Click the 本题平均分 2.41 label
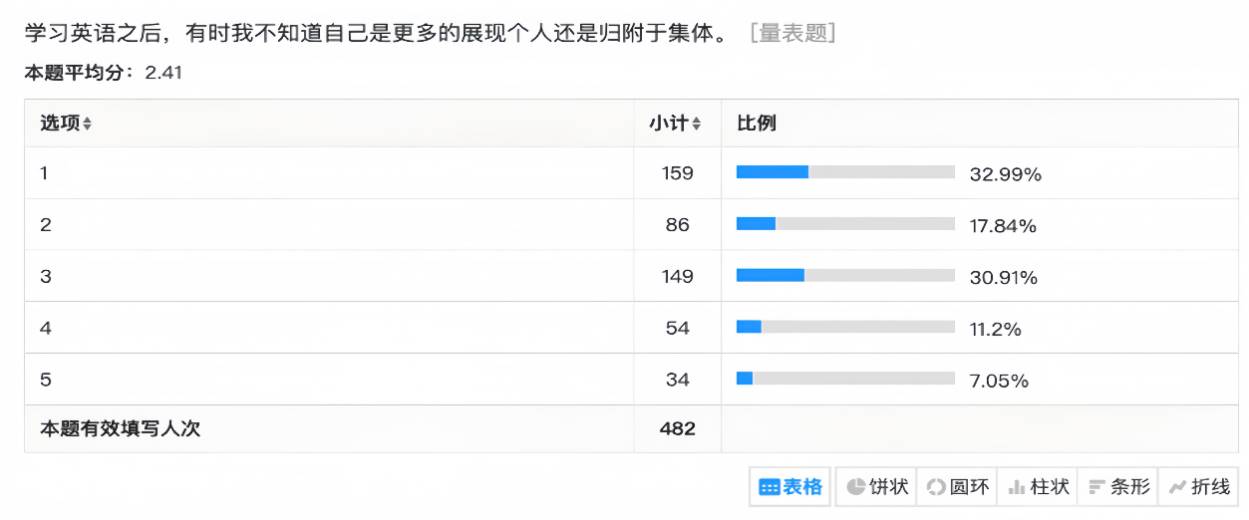The height and width of the screenshot is (520, 1249). point(103,73)
